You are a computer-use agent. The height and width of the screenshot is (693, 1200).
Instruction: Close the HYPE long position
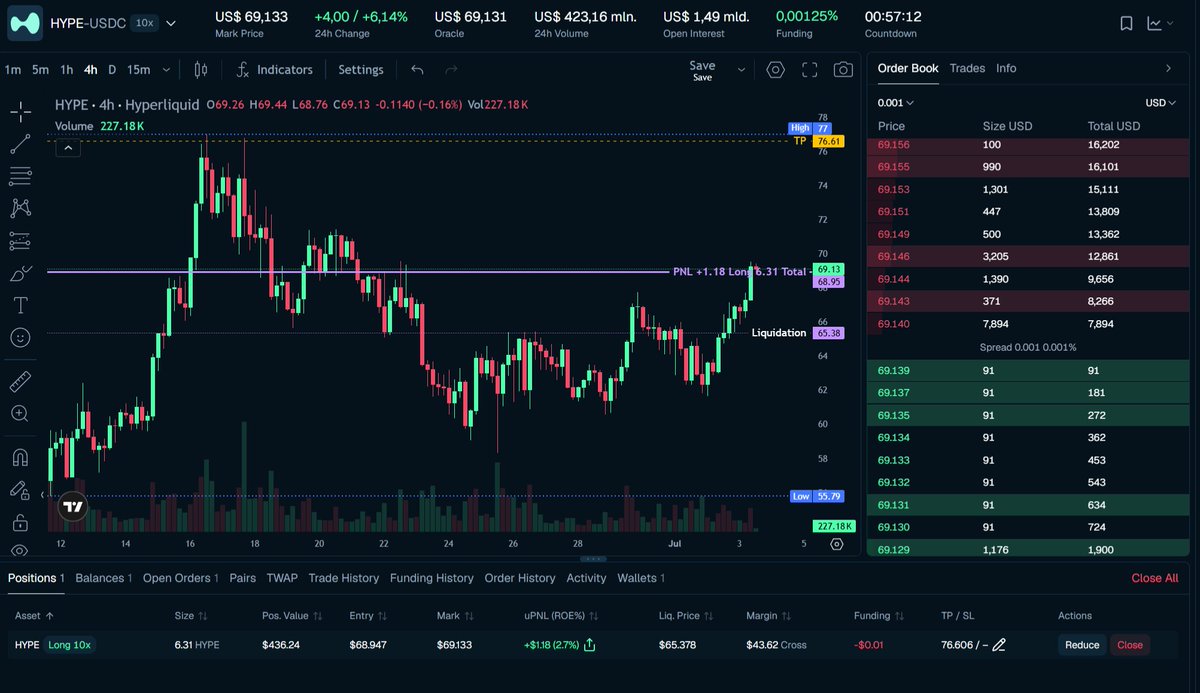click(1130, 645)
